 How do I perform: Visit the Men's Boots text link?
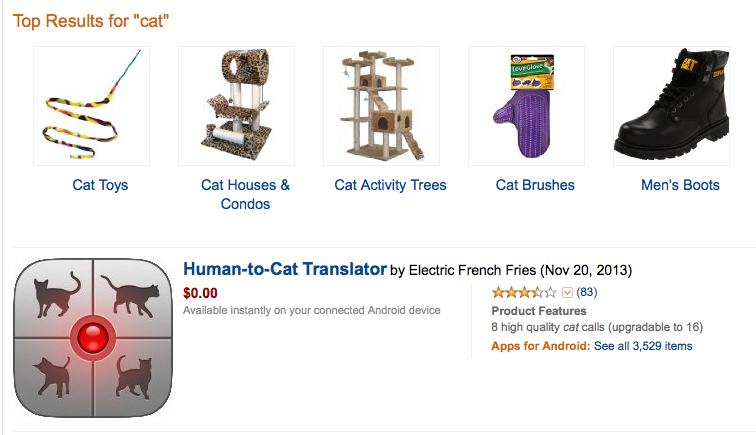coord(680,185)
